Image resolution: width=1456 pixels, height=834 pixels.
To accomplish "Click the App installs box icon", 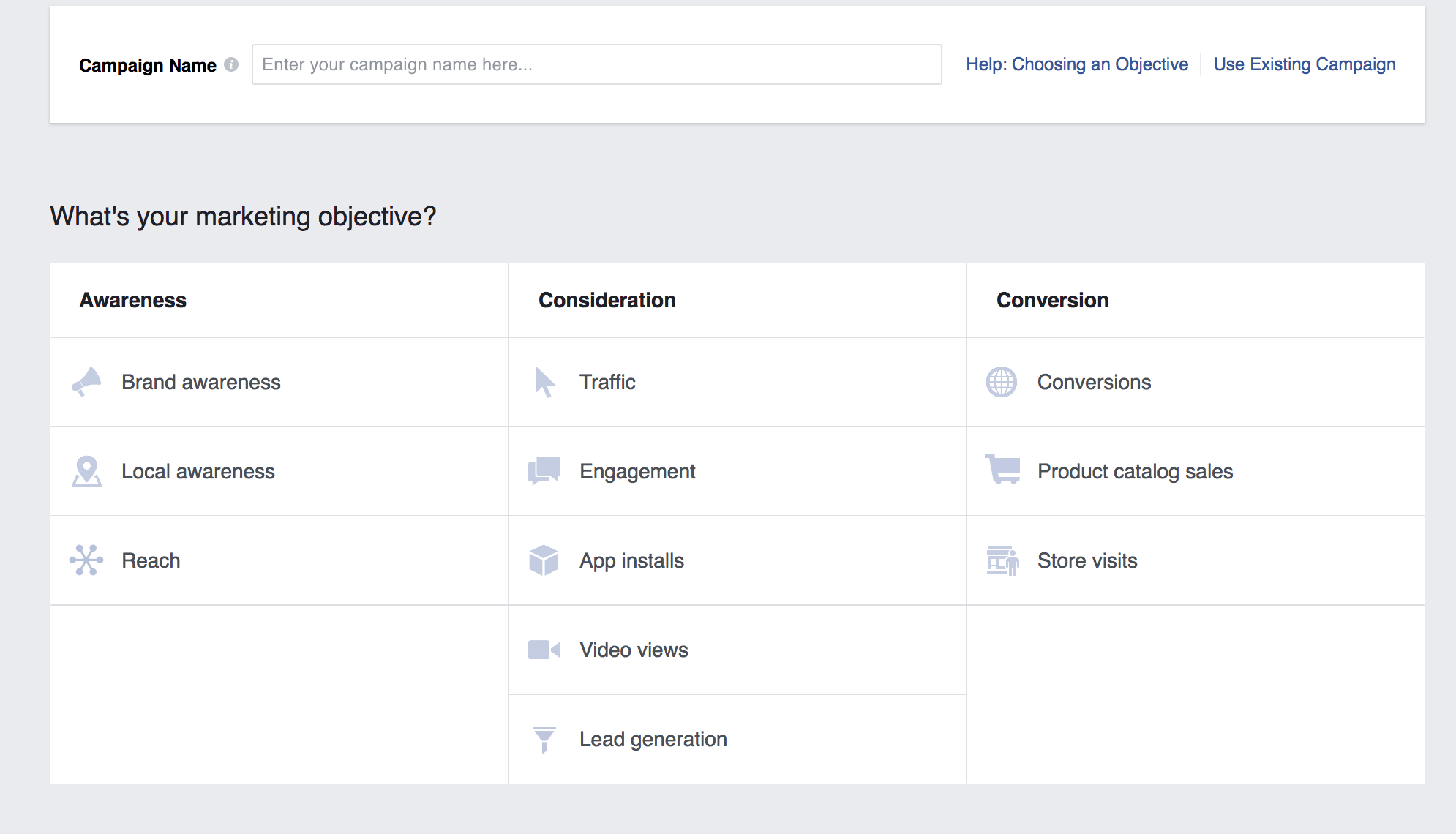I will [544, 560].
